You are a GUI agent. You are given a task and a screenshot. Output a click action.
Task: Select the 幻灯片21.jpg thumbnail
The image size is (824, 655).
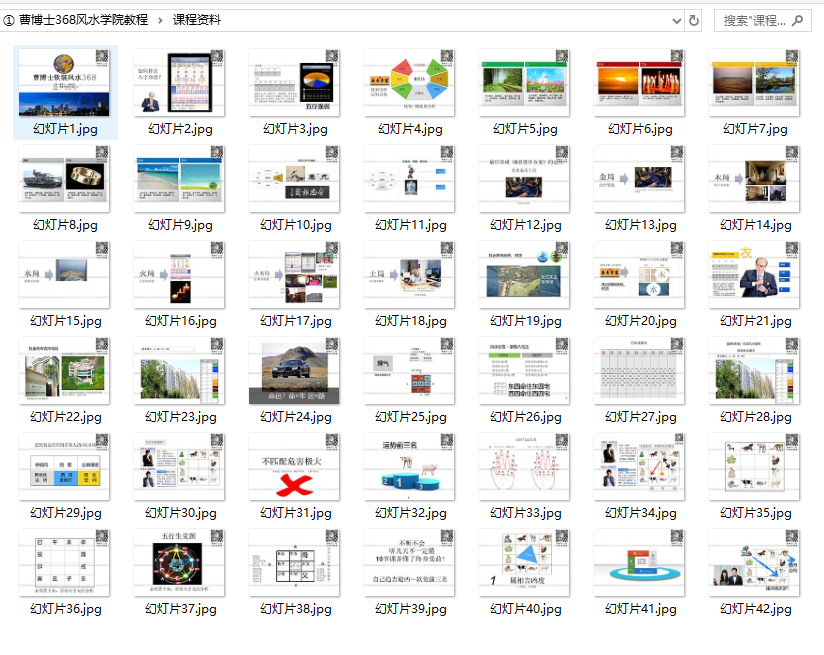755,275
